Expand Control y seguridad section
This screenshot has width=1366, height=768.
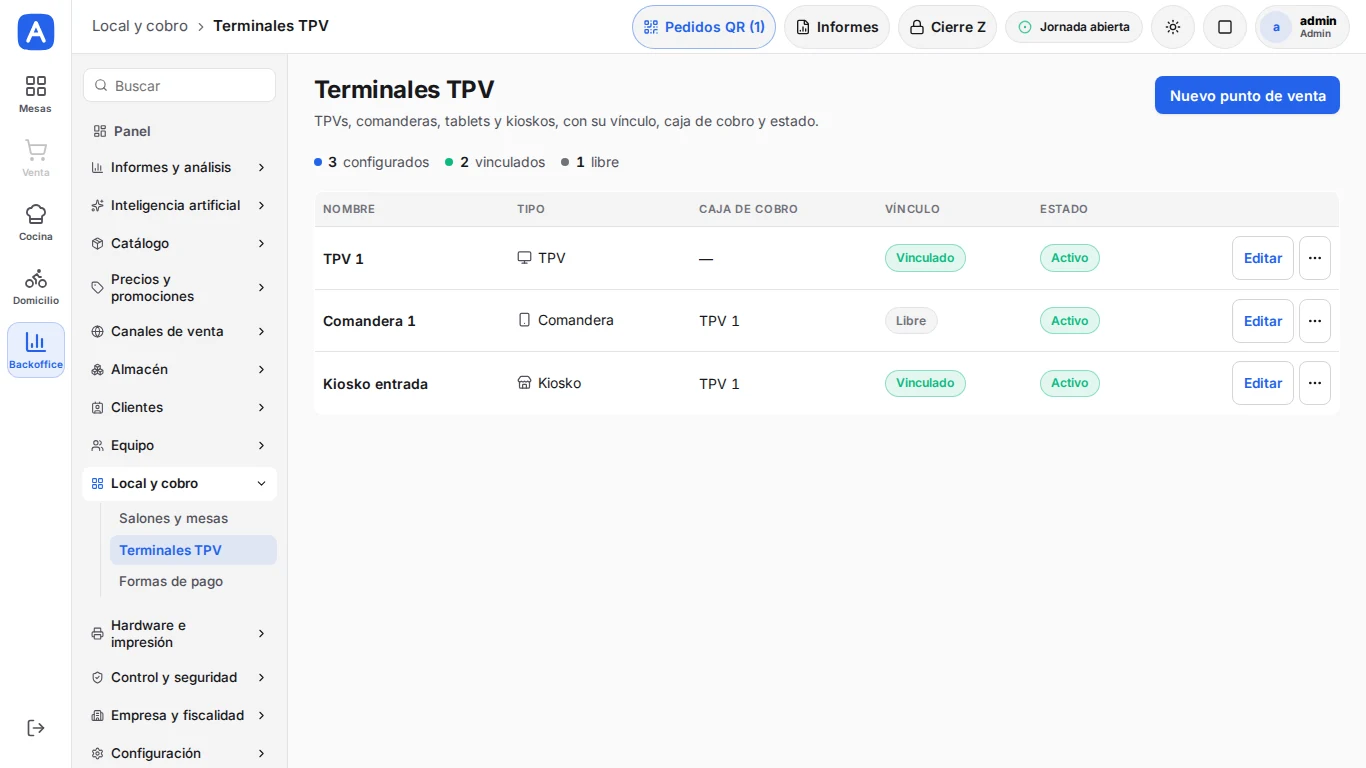click(x=179, y=677)
